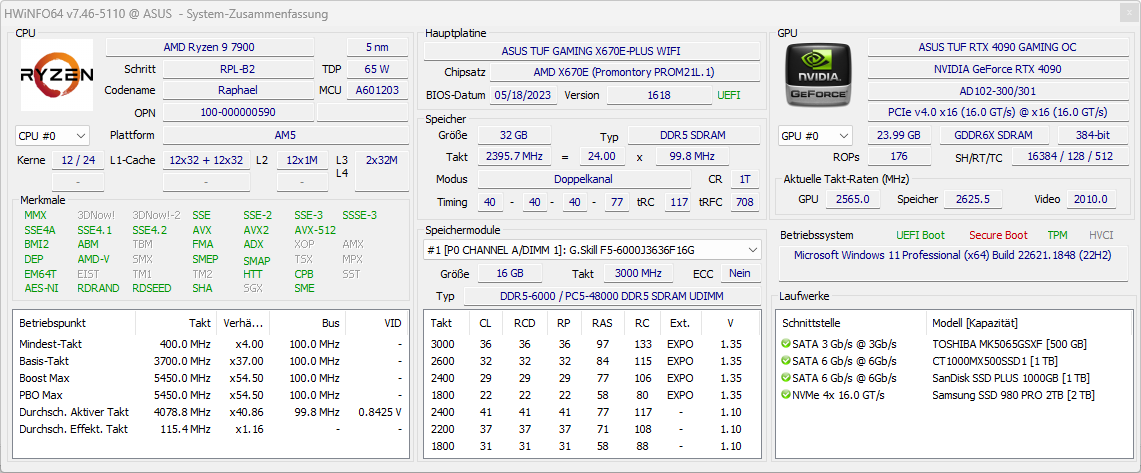Viewport: 1141px width, 473px height.
Task: Click the Modell [Kapazität] column header
Action: pyautogui.click(x=1030, y=323)
